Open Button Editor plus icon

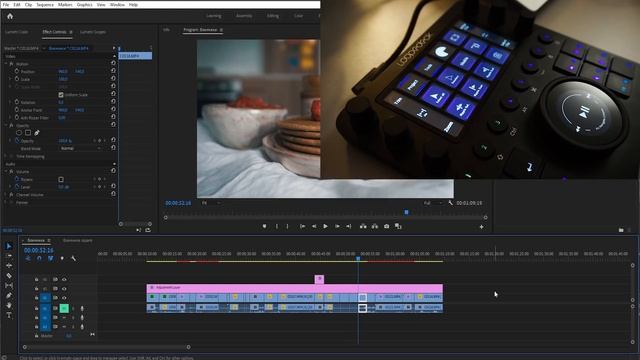(482, 227)
